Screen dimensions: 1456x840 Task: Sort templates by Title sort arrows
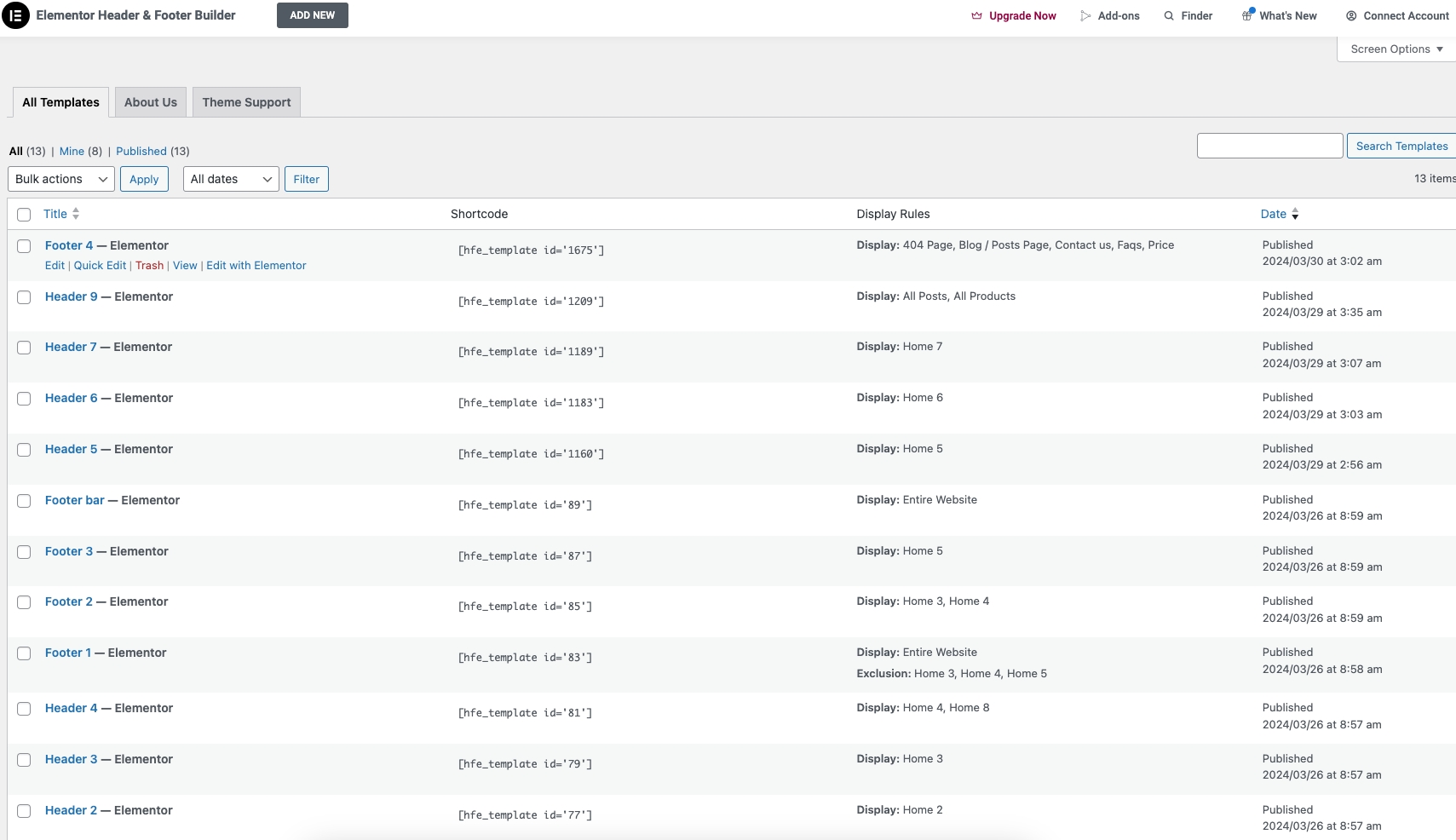coord(76,214)
